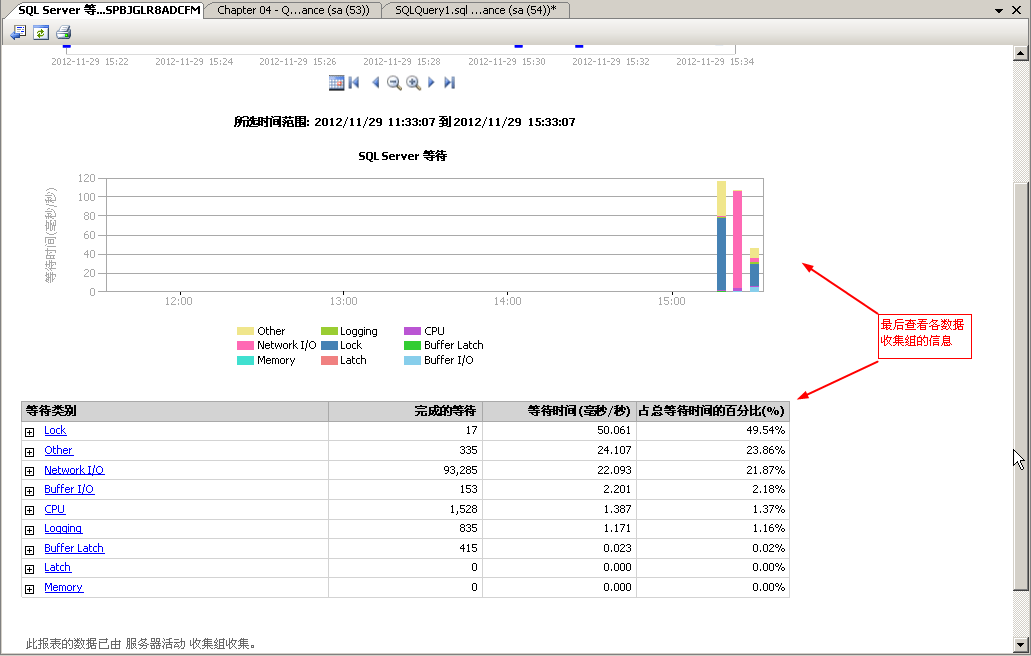Open the Latch wait link
The height and width of the screenshot is (656, 1031).
(57, 567)
